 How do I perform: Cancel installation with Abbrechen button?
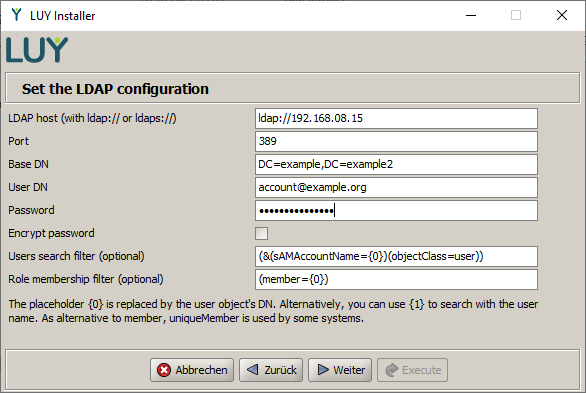[192, 370]
